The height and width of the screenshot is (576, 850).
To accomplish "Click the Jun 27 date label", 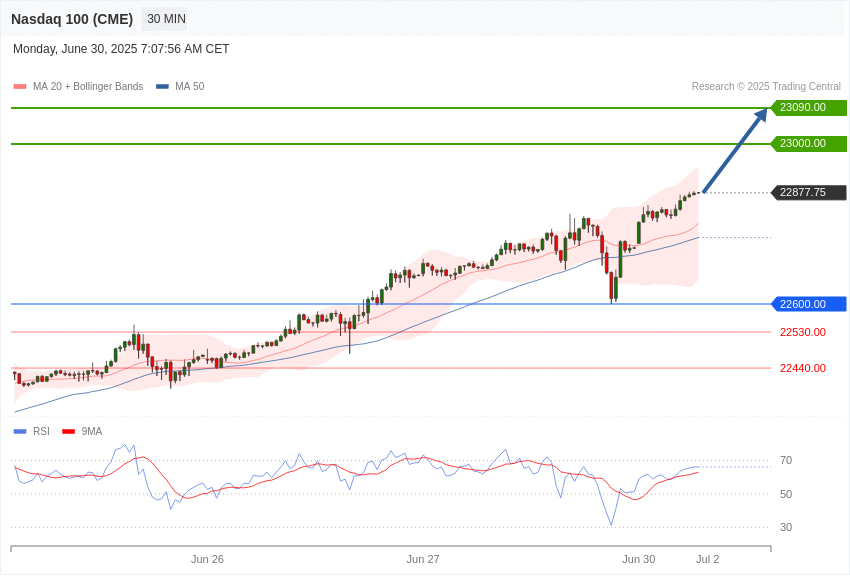I will [x=423, y=559].
